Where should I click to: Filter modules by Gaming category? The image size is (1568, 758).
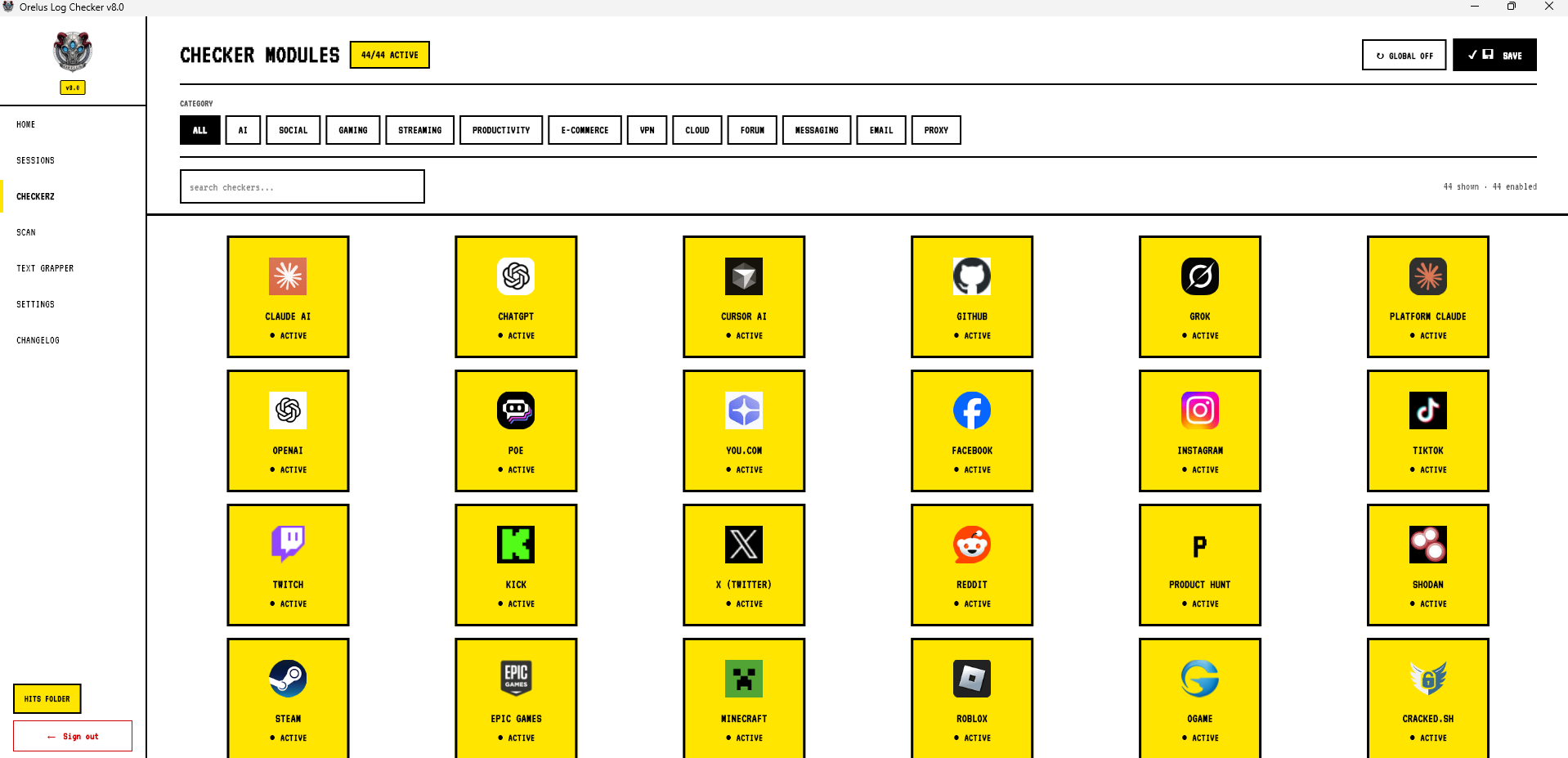click(353, 130)
